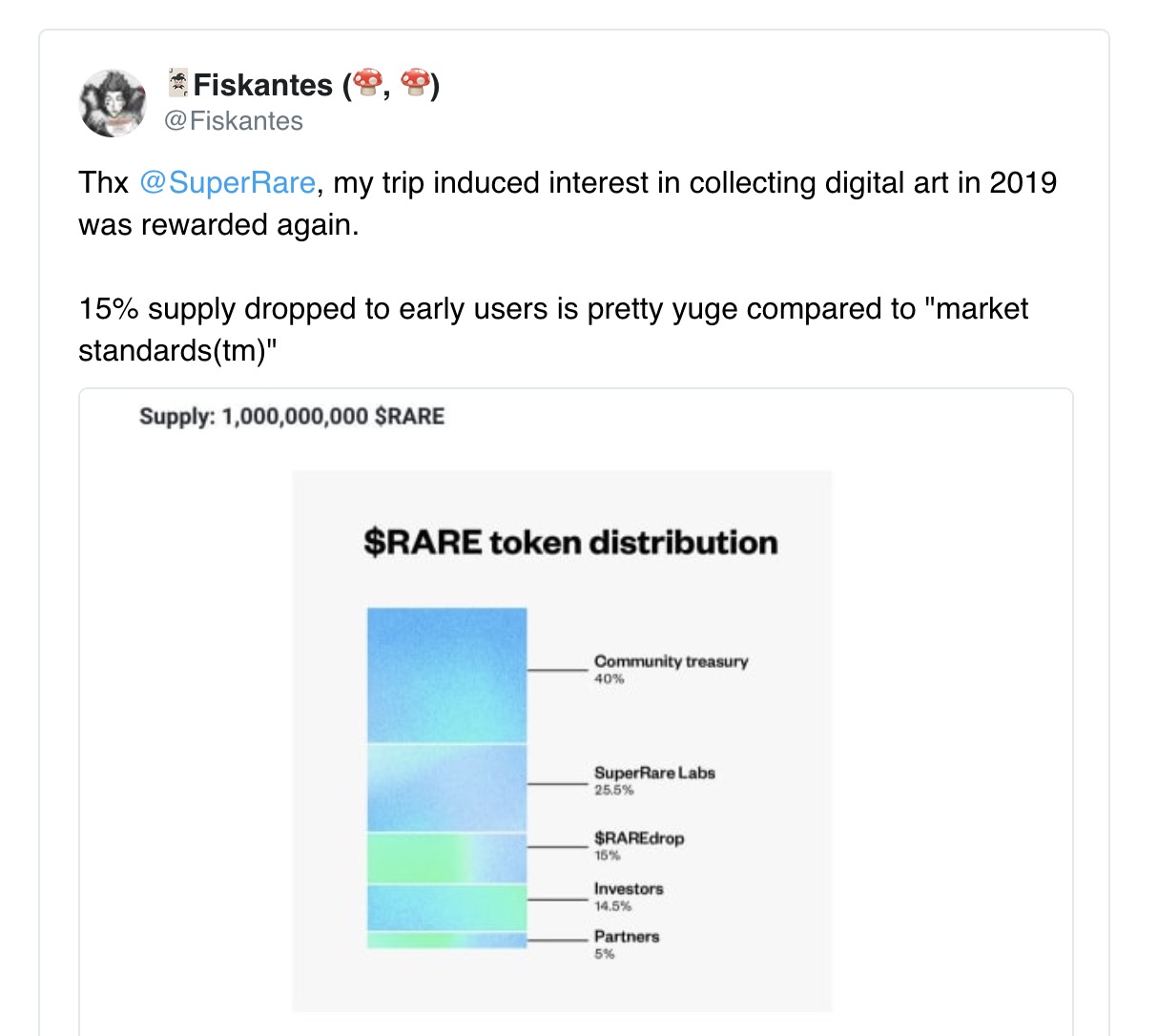Click the Community treasury 40% bar segment
The height and width of the screenshot is (1036, 1158).
[446, 675]
